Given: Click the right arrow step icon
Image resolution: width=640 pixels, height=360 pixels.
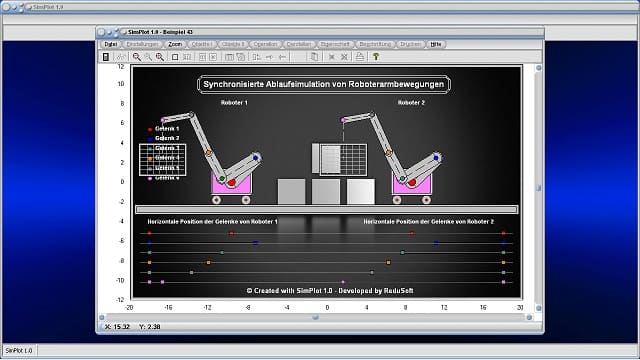Looking at the screenshot, I should click(269, 57).
